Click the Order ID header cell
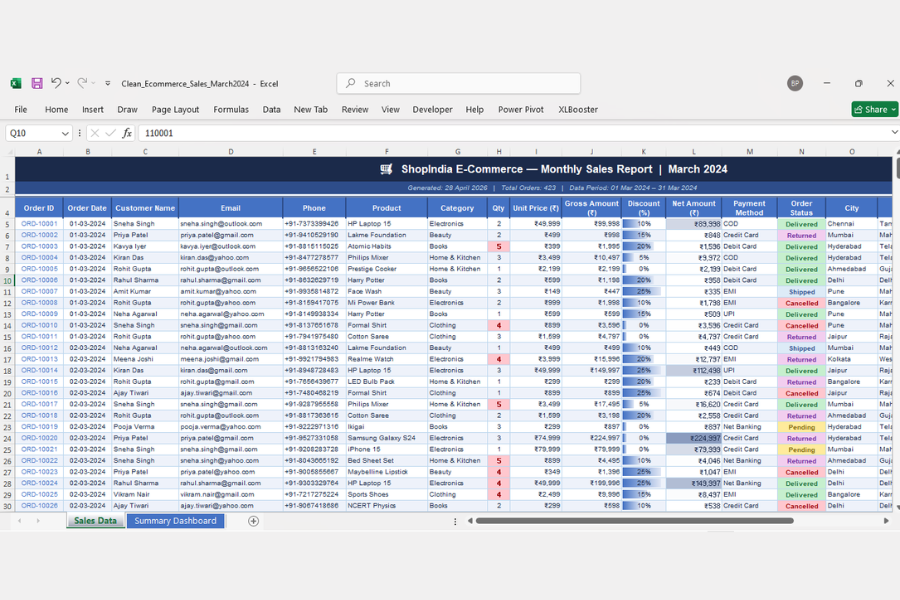Image resolution: width=900 pixels, height=600 pixels. (x=39, y=208)
